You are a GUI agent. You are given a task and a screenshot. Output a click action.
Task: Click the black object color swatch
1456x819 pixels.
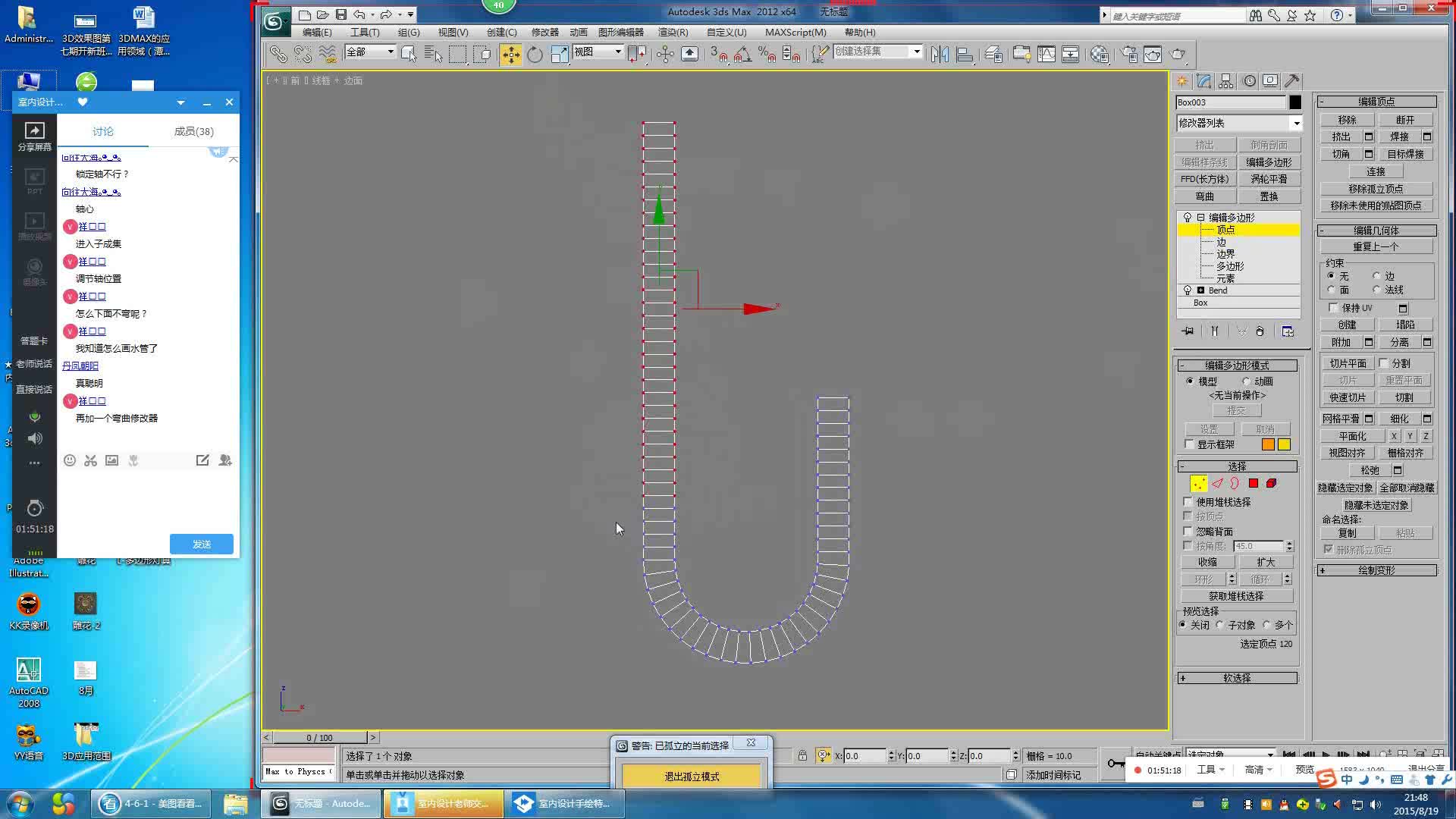pos(1295,102)
